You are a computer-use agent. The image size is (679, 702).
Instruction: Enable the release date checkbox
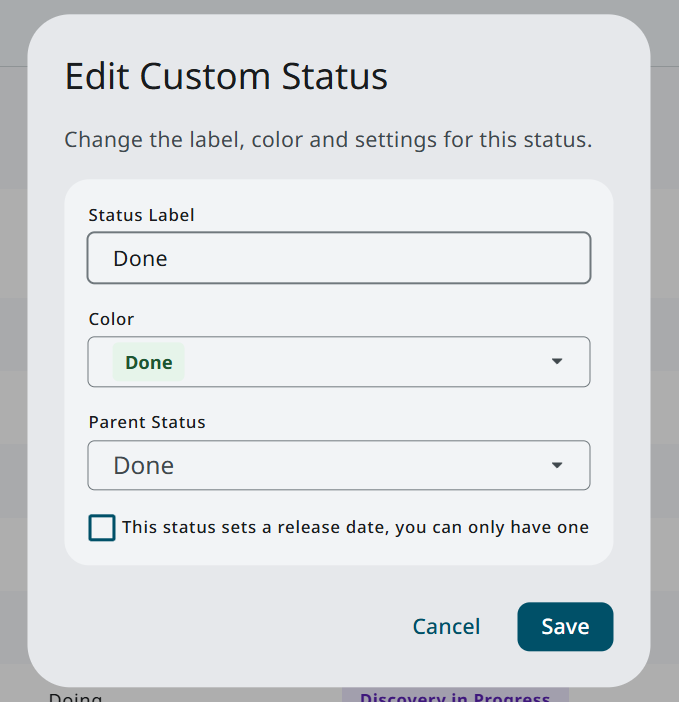pyautogui.click(x=102, y=527)
